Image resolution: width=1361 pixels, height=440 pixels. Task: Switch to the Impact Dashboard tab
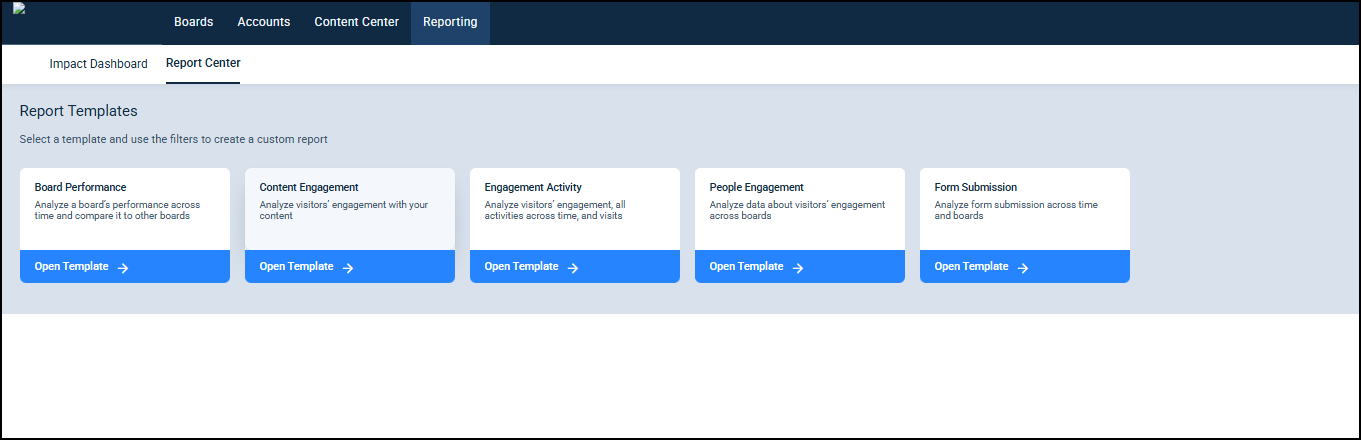click(98, 64)
